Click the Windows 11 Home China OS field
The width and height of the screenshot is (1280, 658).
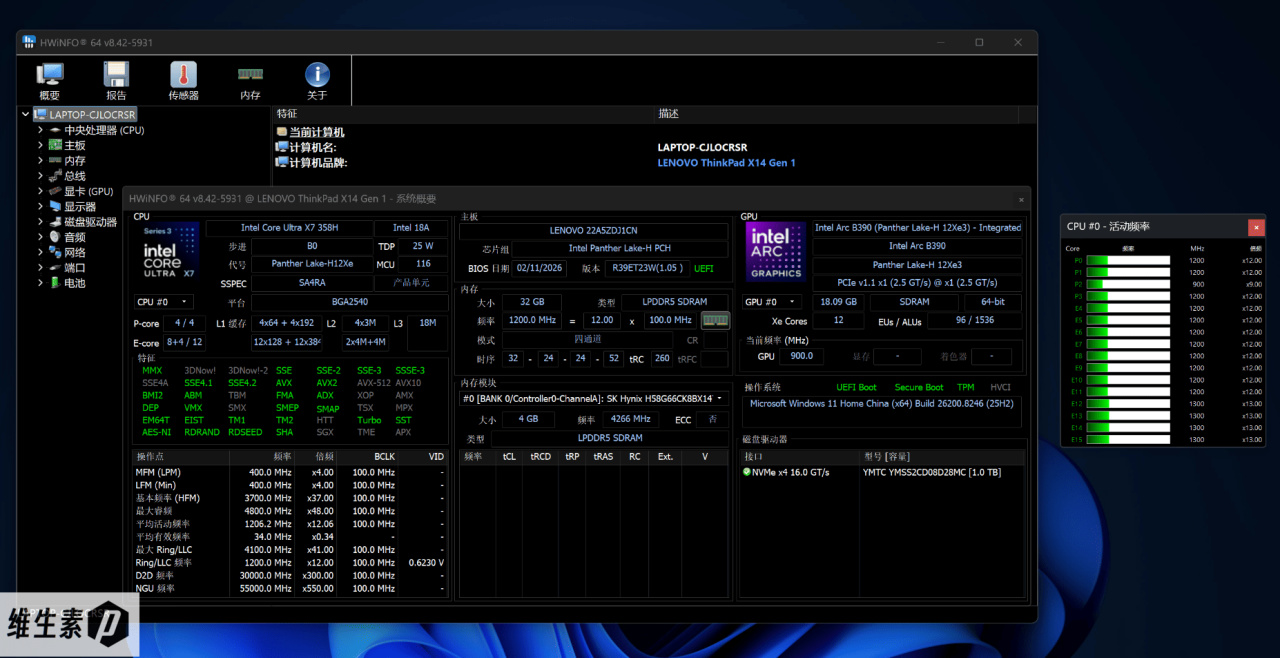tap(882, 404)
